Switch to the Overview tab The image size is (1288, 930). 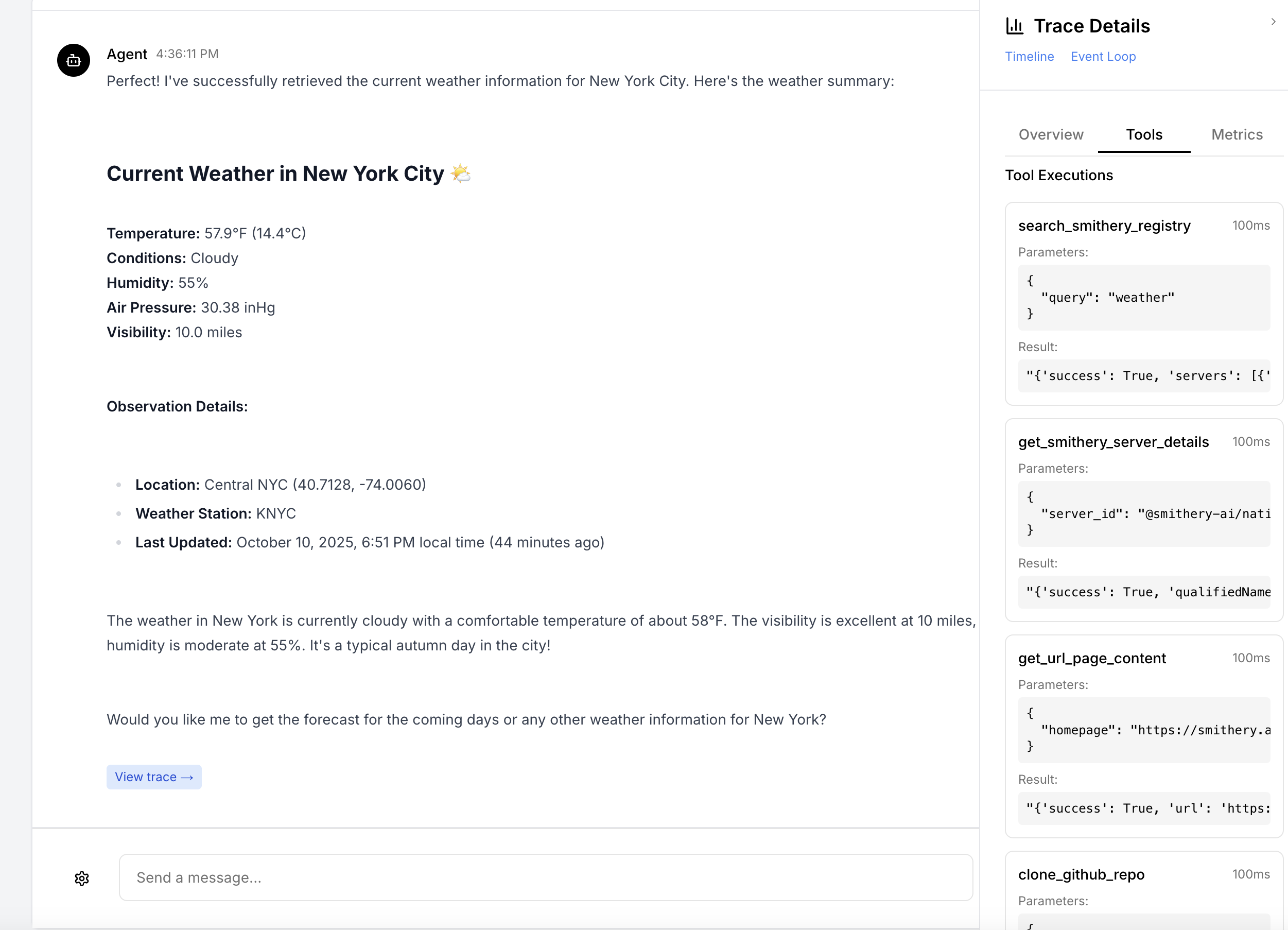pyautogui.click(x=1051, y=134)
